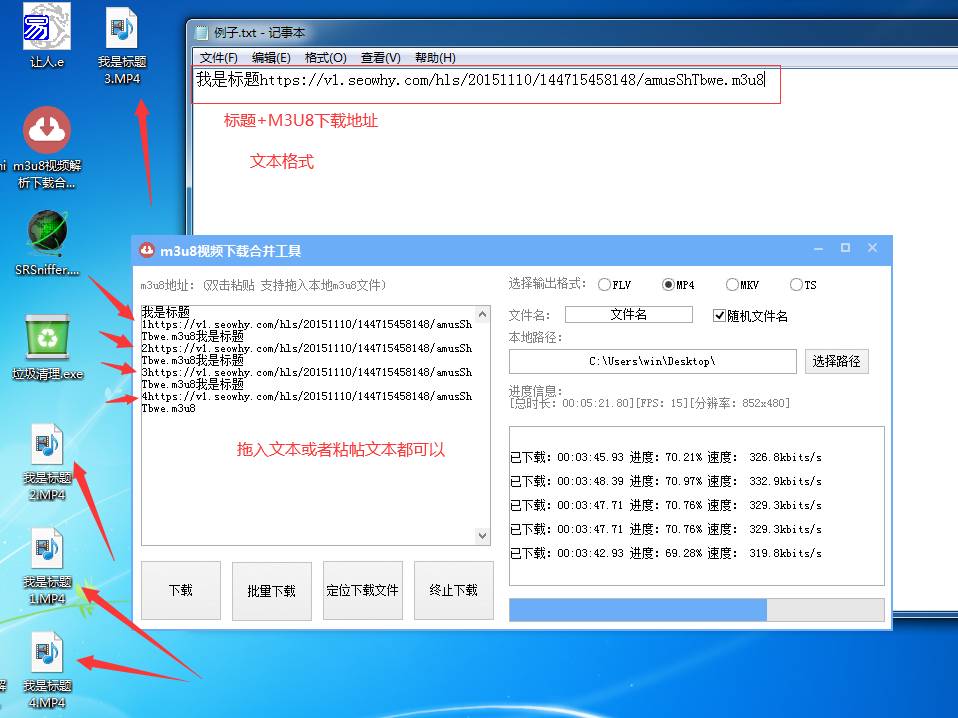The width and height of the screenshot is (958, 718).
Task: Click the 批量下载 button
Action: click(271, 590)
